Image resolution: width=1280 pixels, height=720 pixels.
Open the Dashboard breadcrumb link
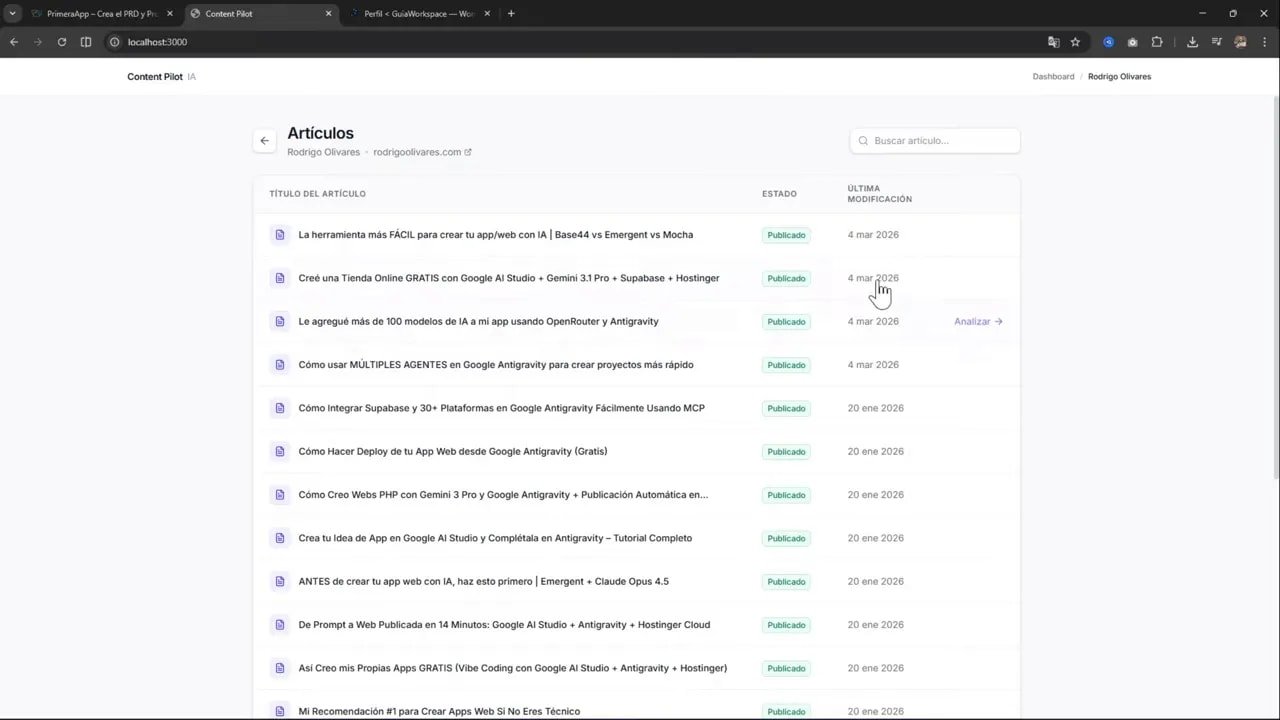point(1053,76)
